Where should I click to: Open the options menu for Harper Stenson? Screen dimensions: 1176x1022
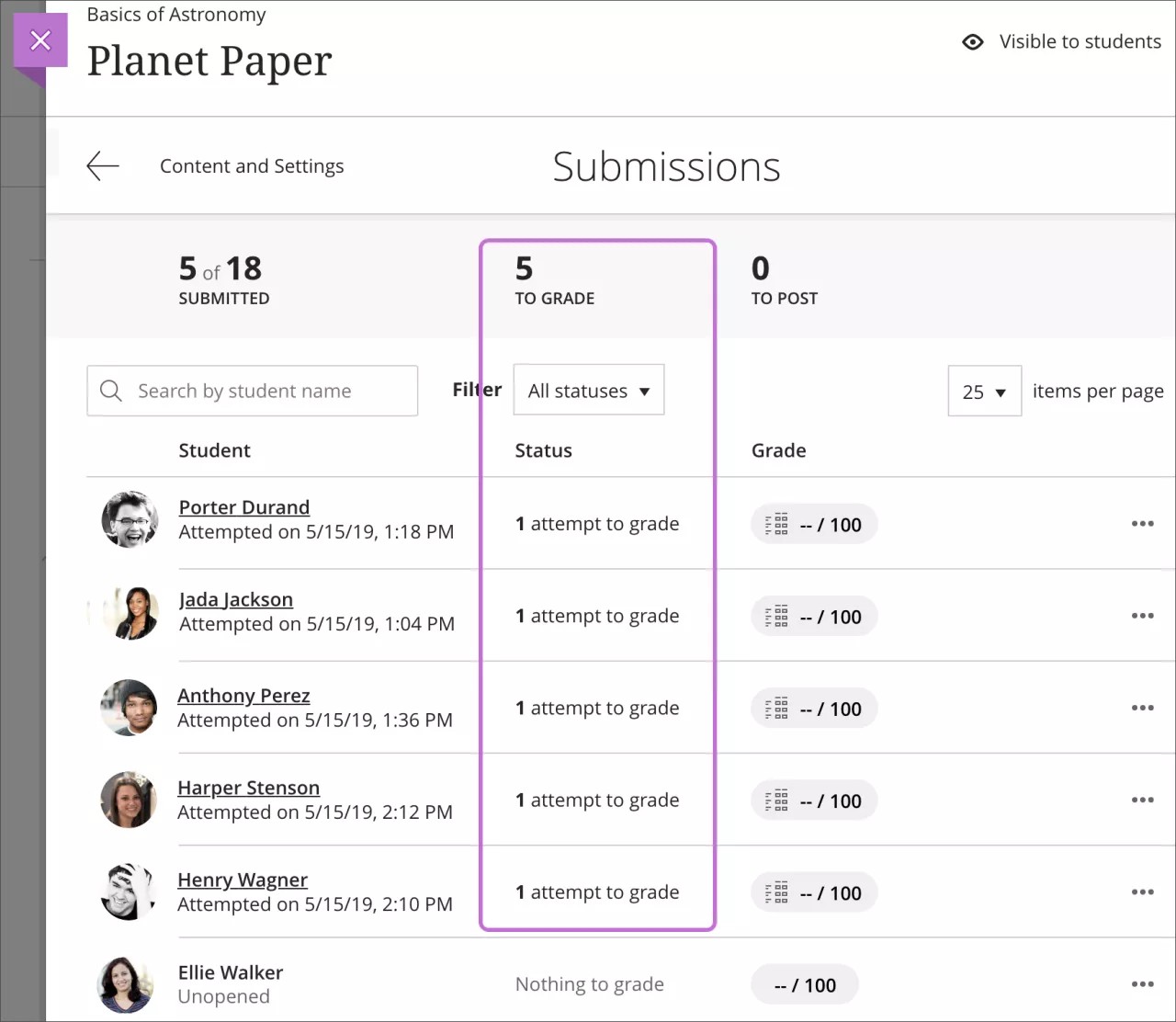coord(1142,800)
